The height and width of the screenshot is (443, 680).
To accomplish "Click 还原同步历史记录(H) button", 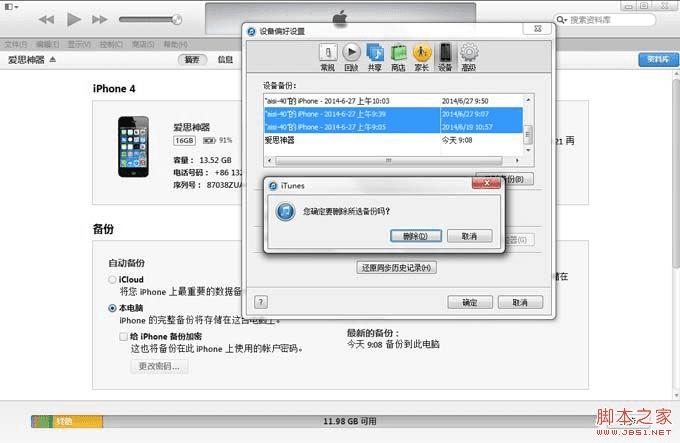I will pyautogui.click(x=396, y=267).
